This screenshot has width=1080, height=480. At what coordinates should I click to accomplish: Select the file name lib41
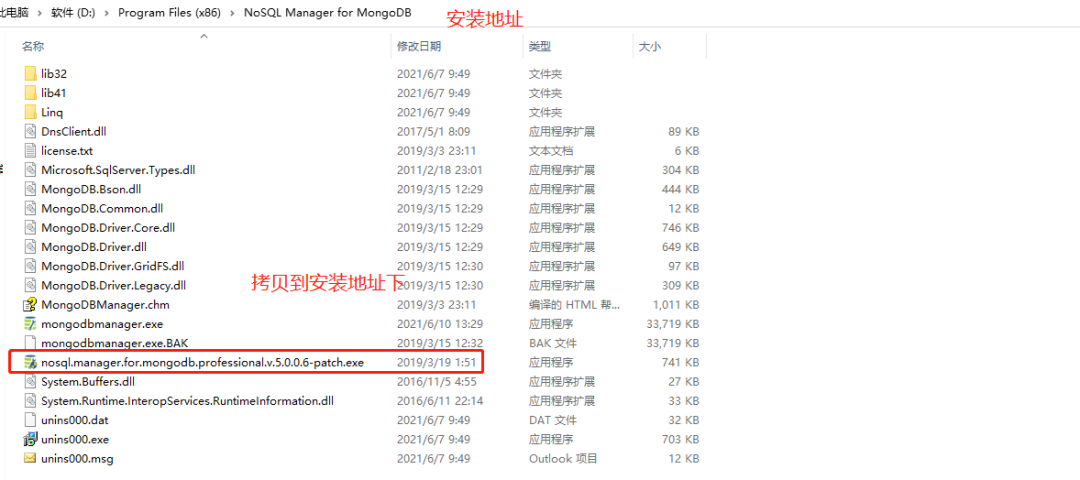tap(54, 92)
